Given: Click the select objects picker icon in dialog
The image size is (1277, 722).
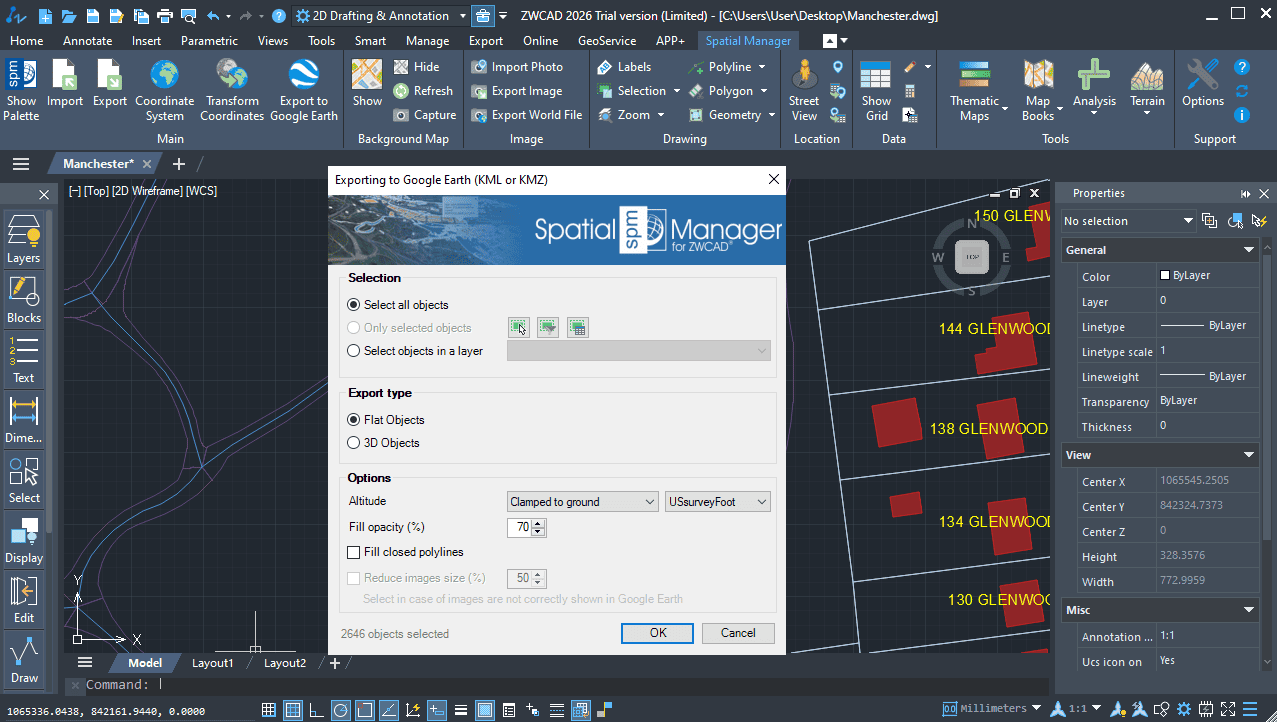Looking at the screenshot, I should [x=518, y=327].
